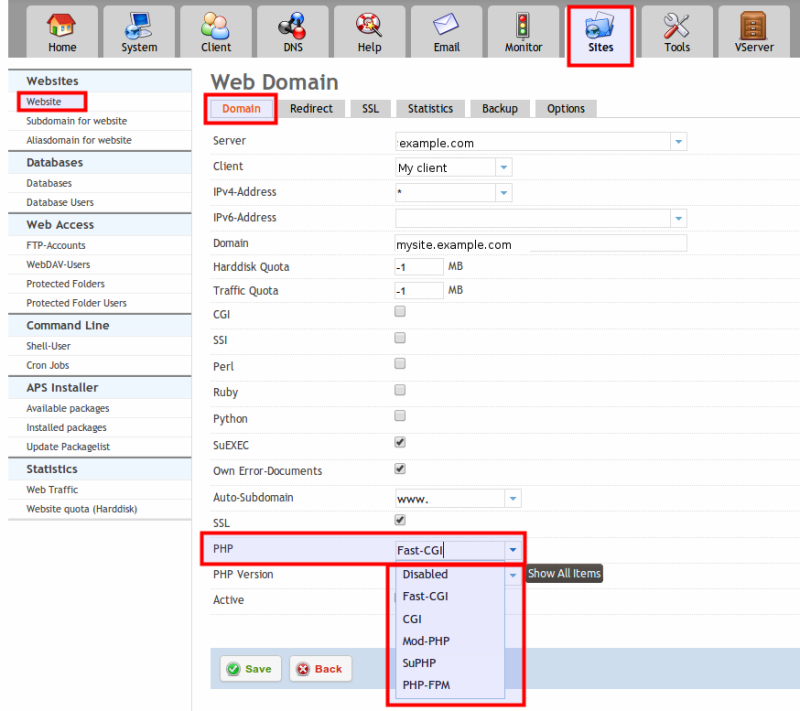The width and height of the screenshot is (800, 711).
Task: Click the Domain text input field
Action: (541, 244)
